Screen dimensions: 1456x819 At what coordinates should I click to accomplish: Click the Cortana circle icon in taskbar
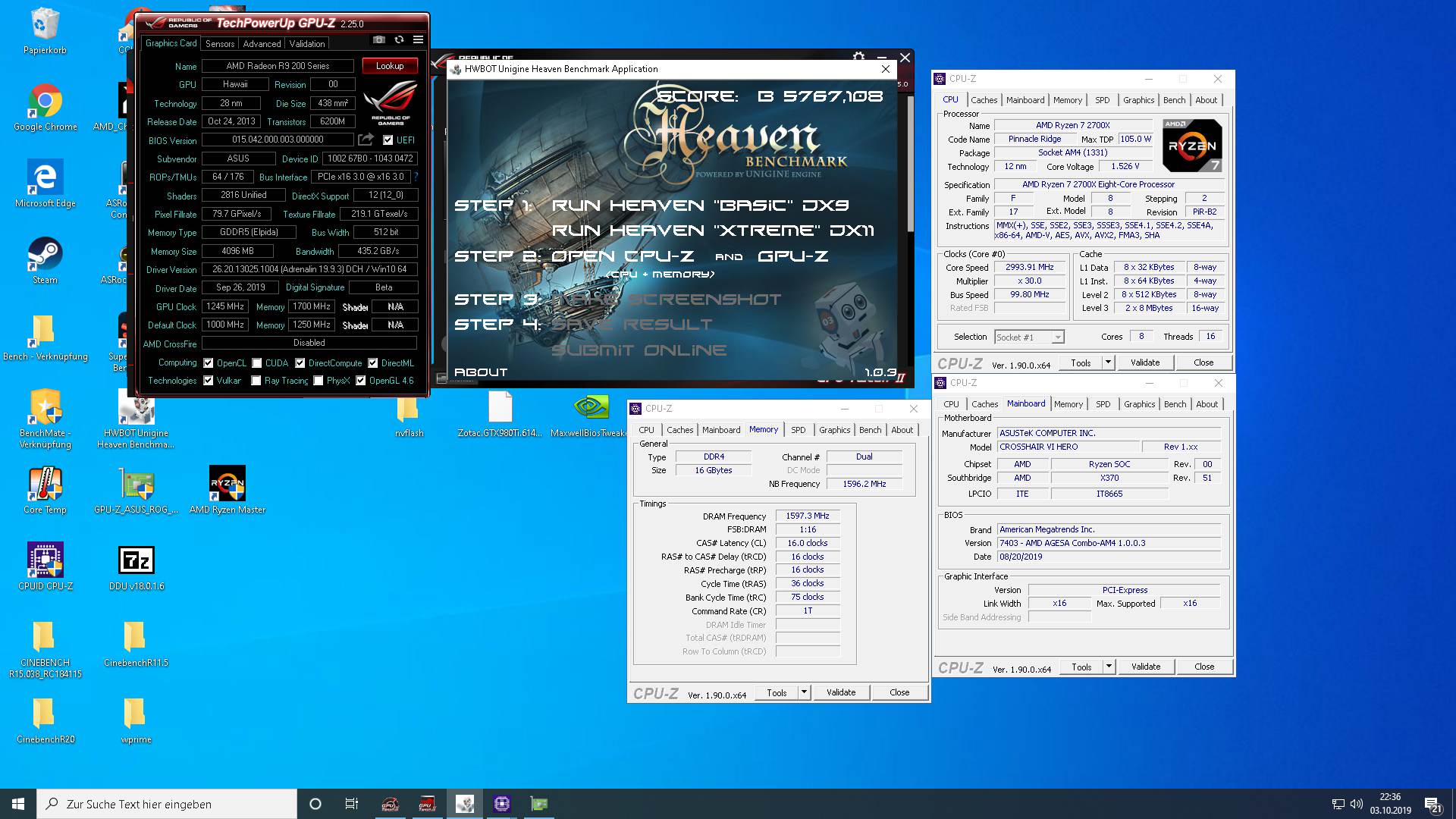(x=315, y=804)
